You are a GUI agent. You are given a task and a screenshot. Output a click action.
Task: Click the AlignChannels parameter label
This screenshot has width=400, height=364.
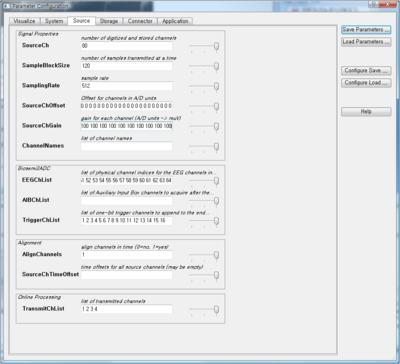42,254
